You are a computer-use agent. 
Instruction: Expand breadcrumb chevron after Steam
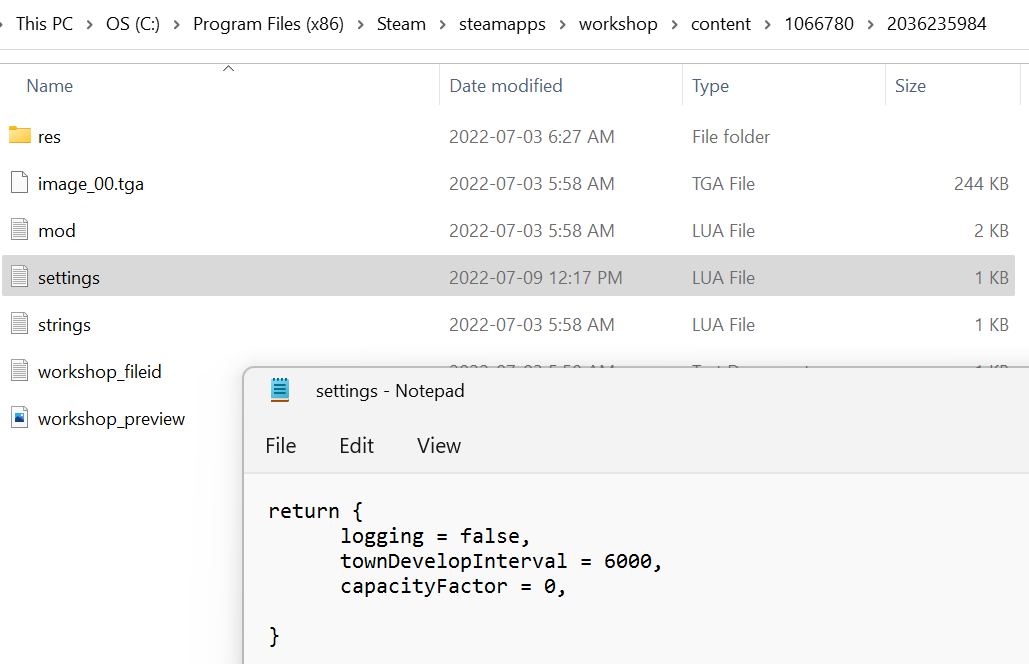click(442, 24)
